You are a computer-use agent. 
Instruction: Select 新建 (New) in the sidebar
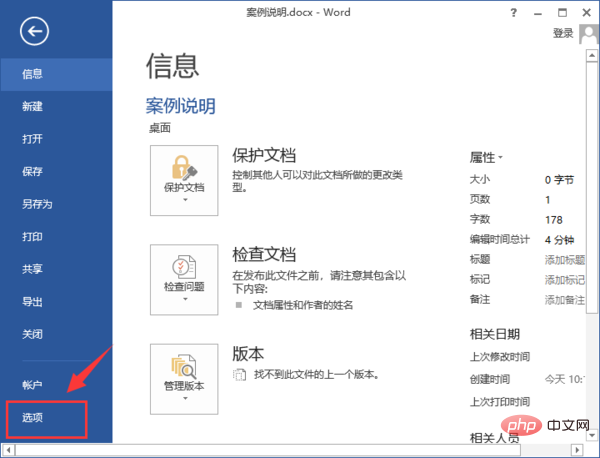point(33,106)
